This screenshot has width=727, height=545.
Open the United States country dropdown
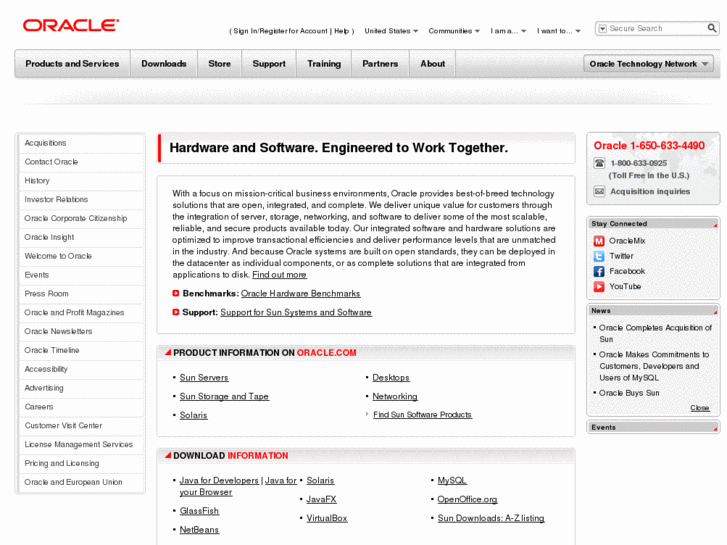(x=391, y=31)
